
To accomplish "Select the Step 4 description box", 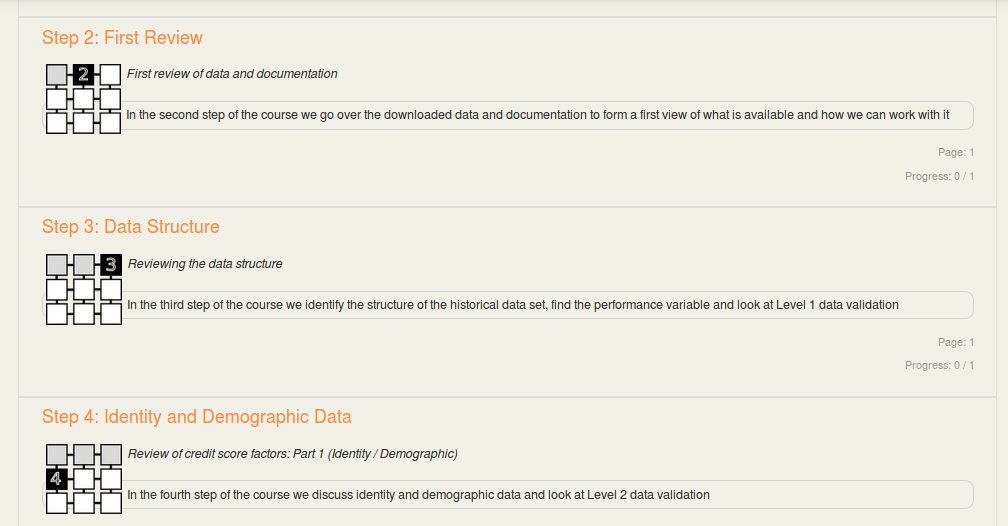I will click(x=508, y=494).
